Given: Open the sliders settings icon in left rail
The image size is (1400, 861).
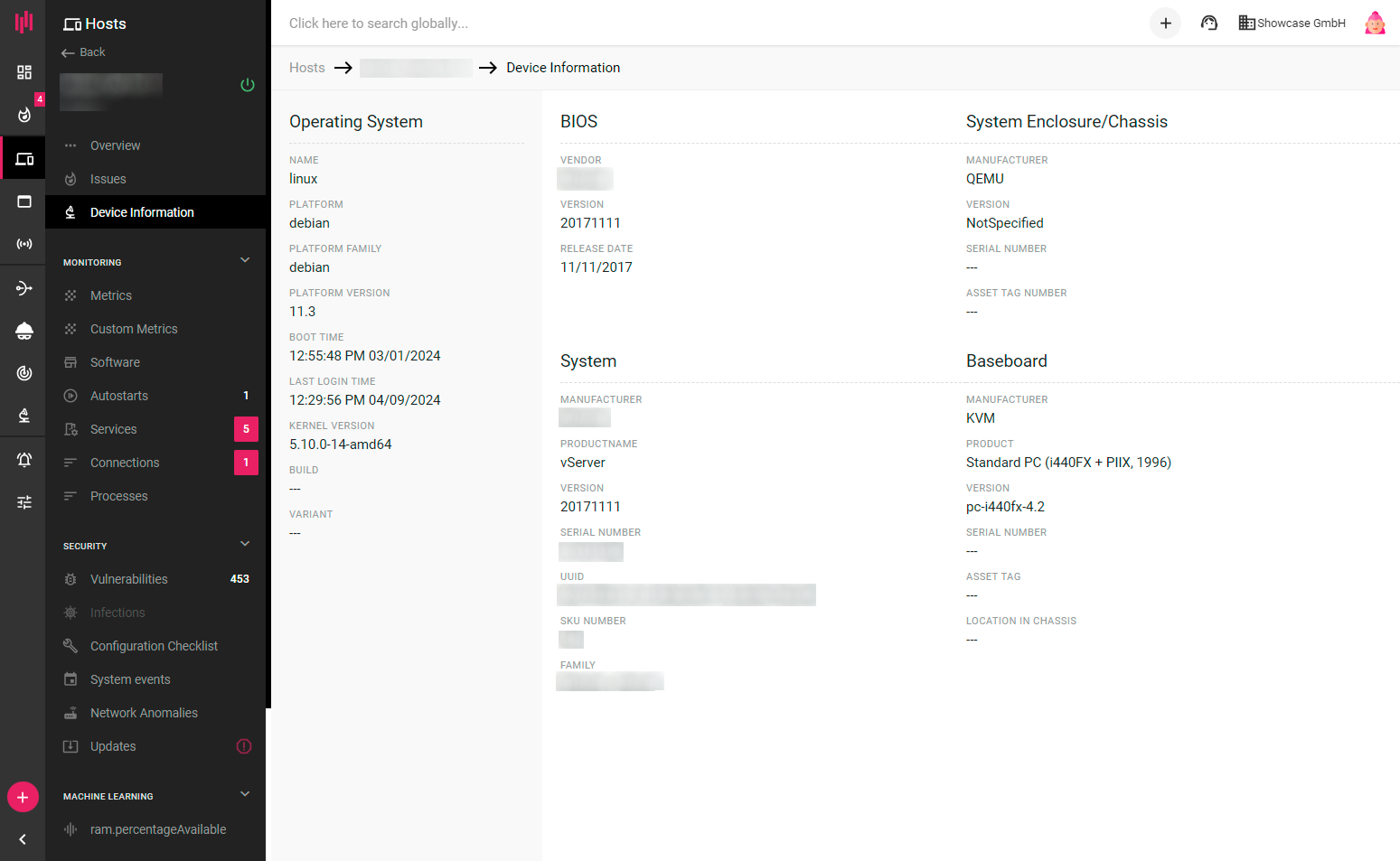Looking at the screenshot, I should pyautogui.click(x=24, y=502).
